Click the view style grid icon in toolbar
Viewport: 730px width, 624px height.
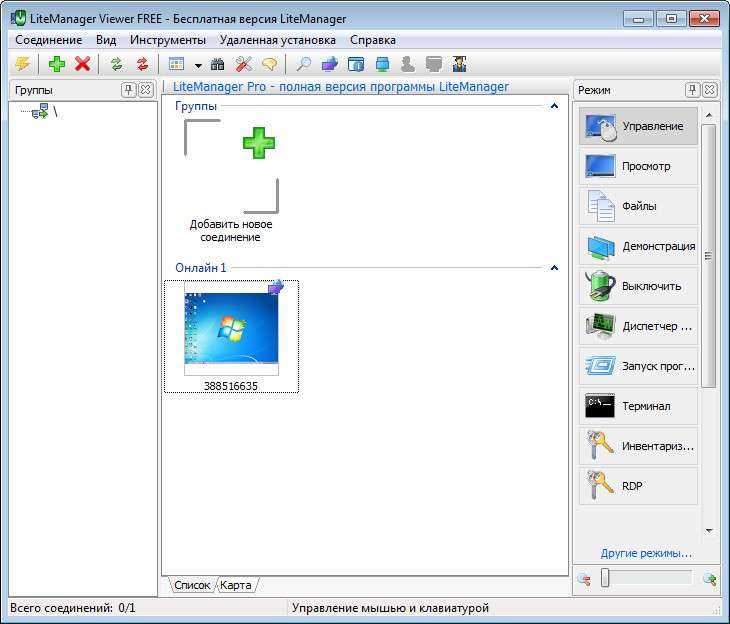click(x=176, y=64)
